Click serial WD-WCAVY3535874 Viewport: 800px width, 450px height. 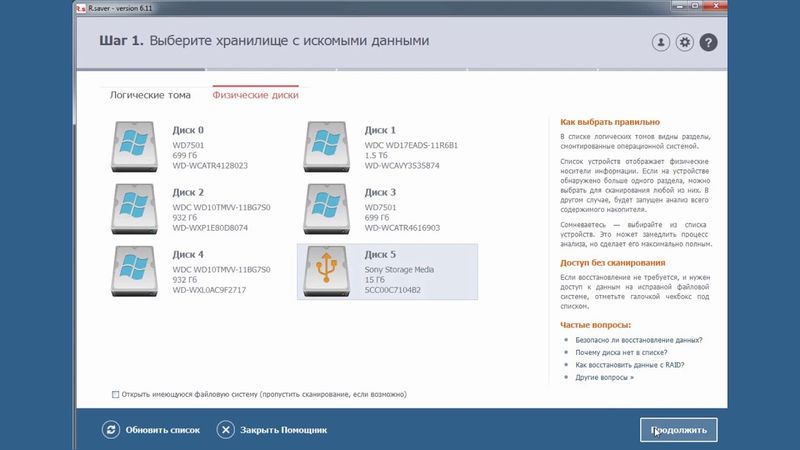(402, 166)
